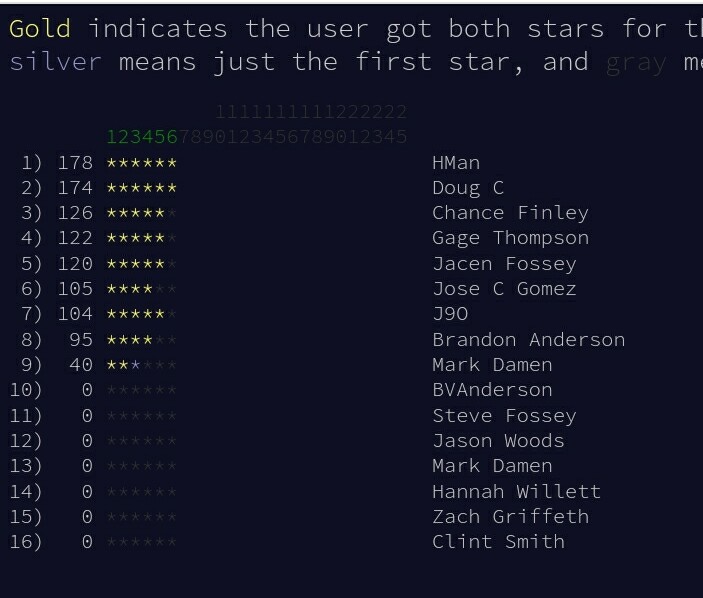The image size is (703, 598).
Task: Open Doug C's leaderboard entry
Action: [x=468, y=188]
